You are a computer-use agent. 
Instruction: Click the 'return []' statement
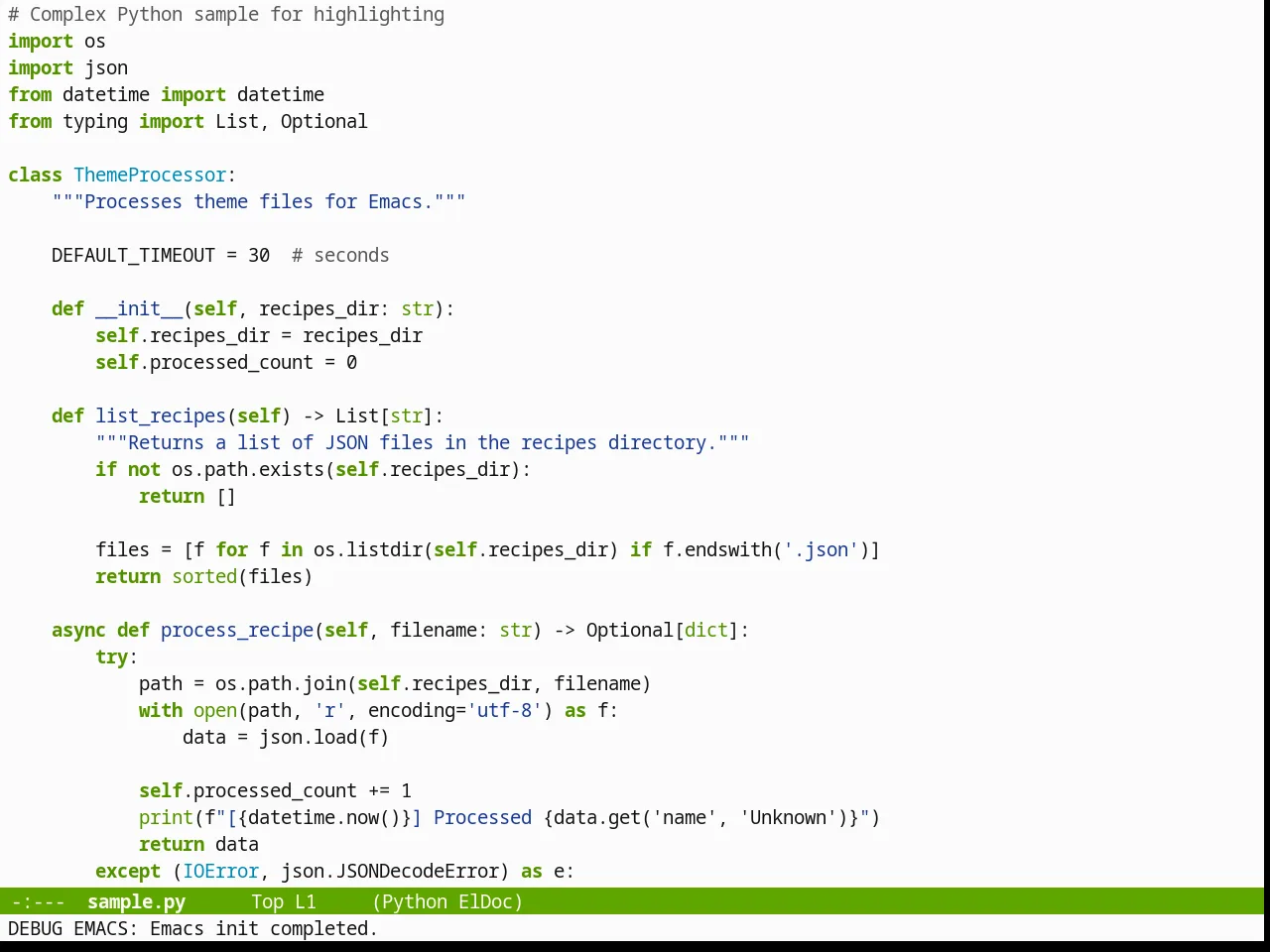tap(188, 497)
